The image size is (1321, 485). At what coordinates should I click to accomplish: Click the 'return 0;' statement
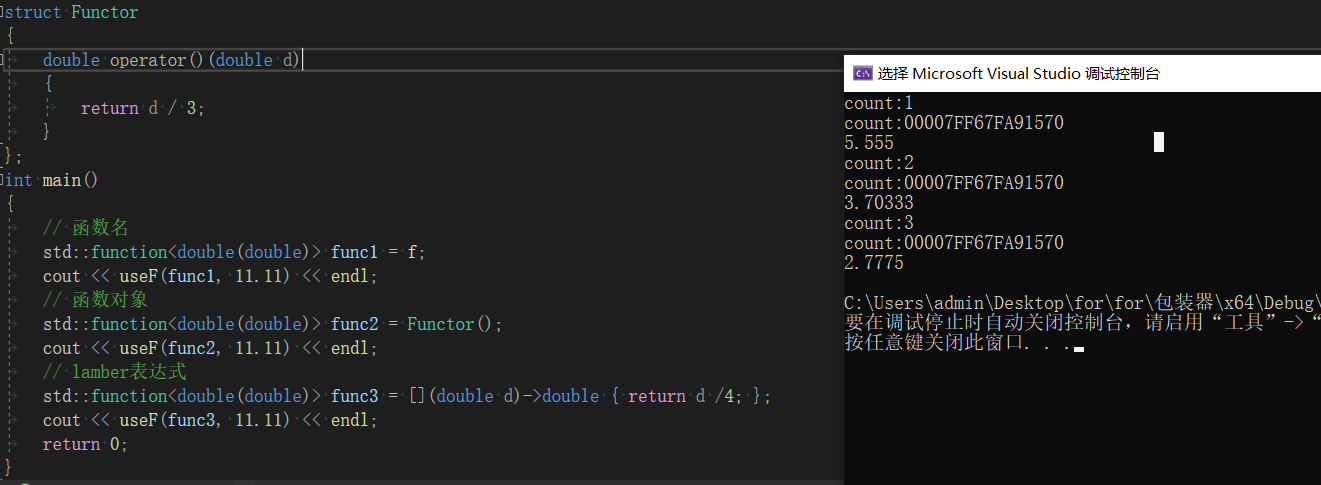[85, 444]
